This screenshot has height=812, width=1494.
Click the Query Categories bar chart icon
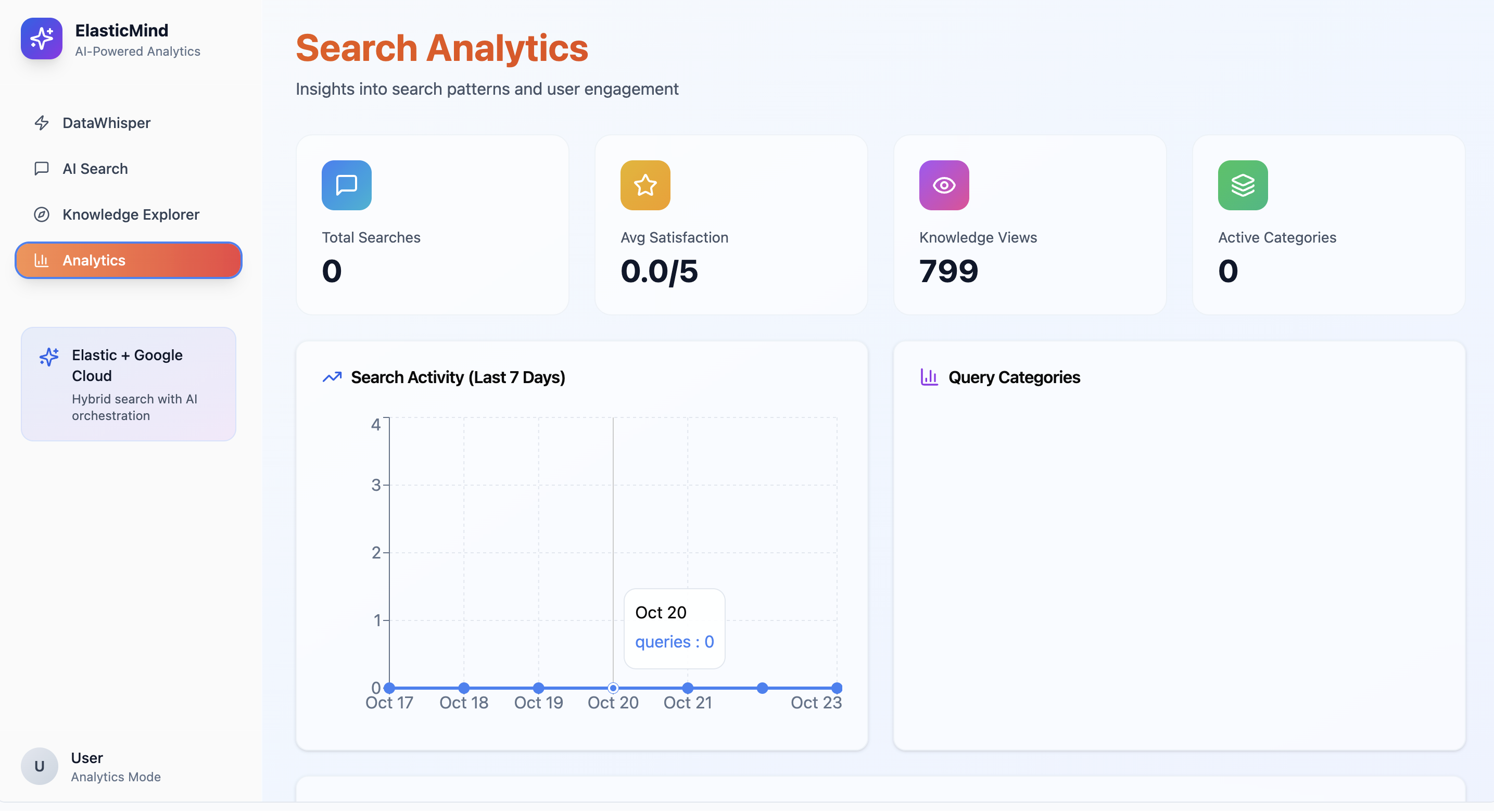pyautogui.click(x=929, y=377)
